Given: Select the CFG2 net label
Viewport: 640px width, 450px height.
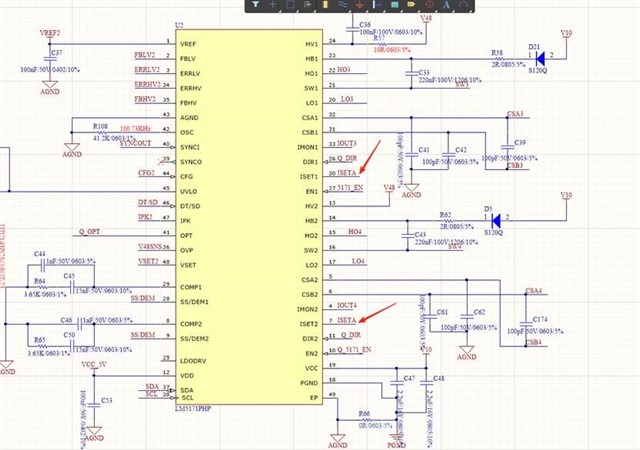Looking at the screenshot, I should click(x=146, y=173).
